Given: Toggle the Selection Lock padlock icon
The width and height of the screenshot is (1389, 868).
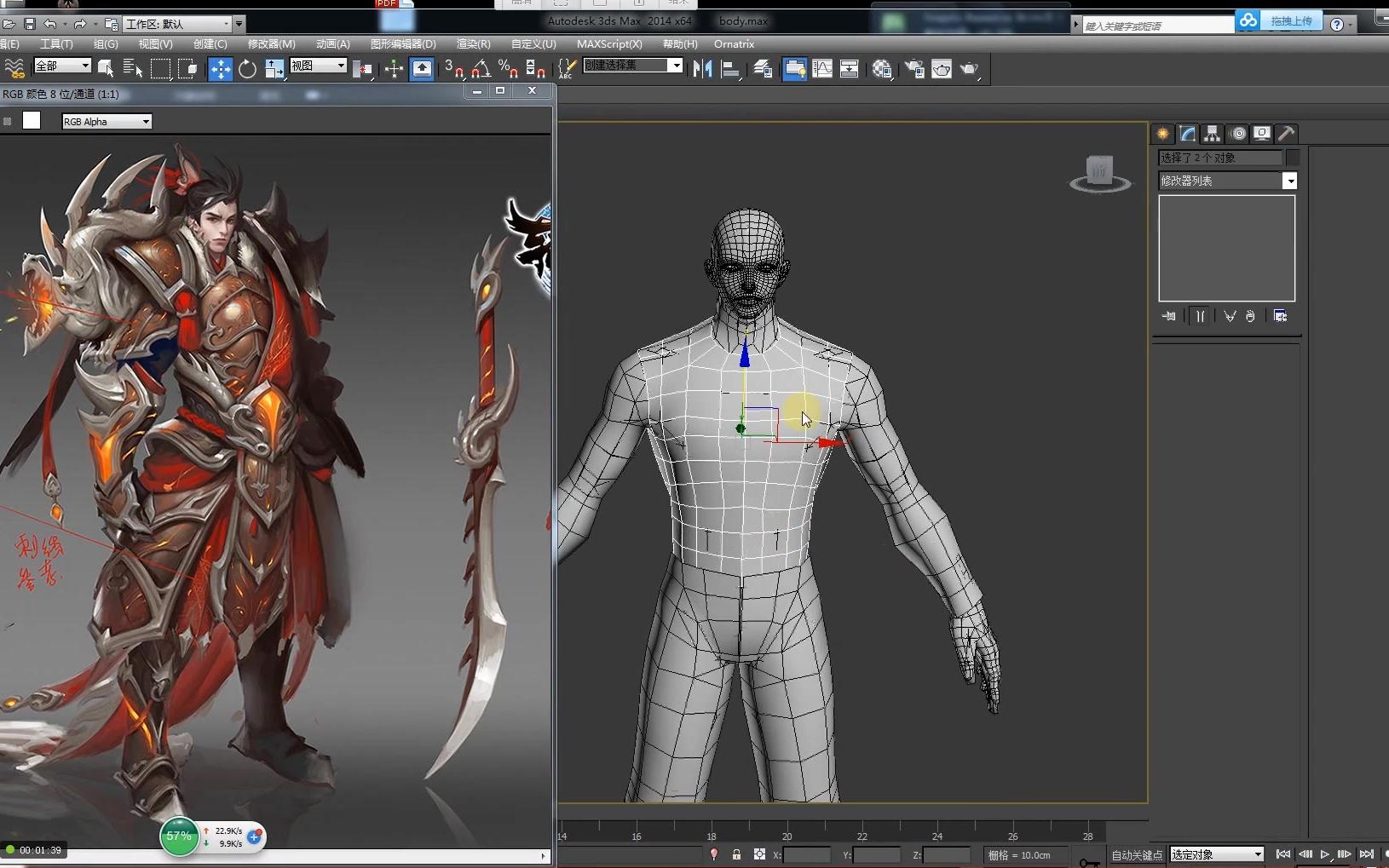Looking at the screenshot, I should tap(736, 854).
